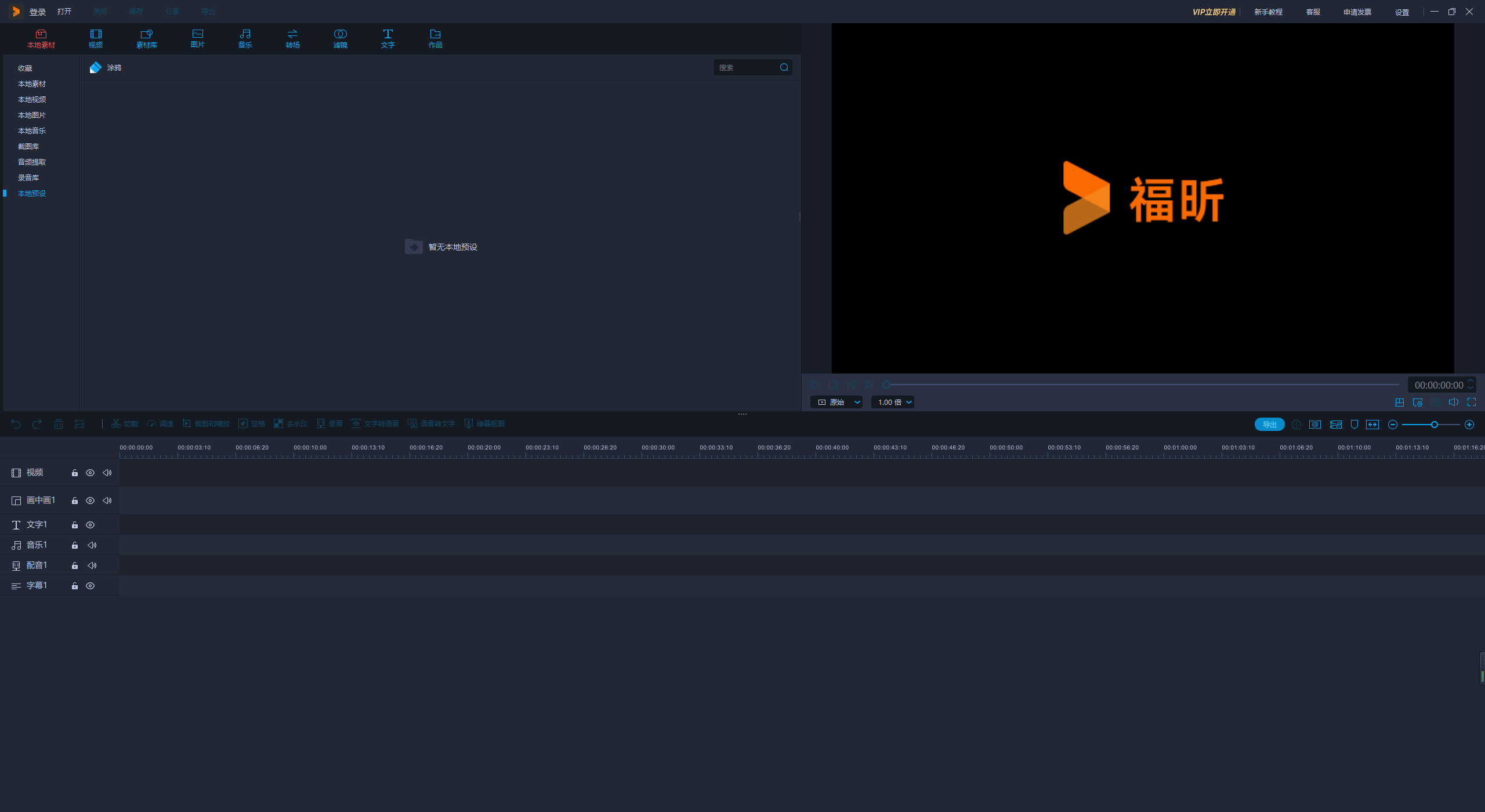Toggle lock on the 画中画1 track
Image resolution: width=1485 pixels, height=812 pixels.
coord(75,501)
